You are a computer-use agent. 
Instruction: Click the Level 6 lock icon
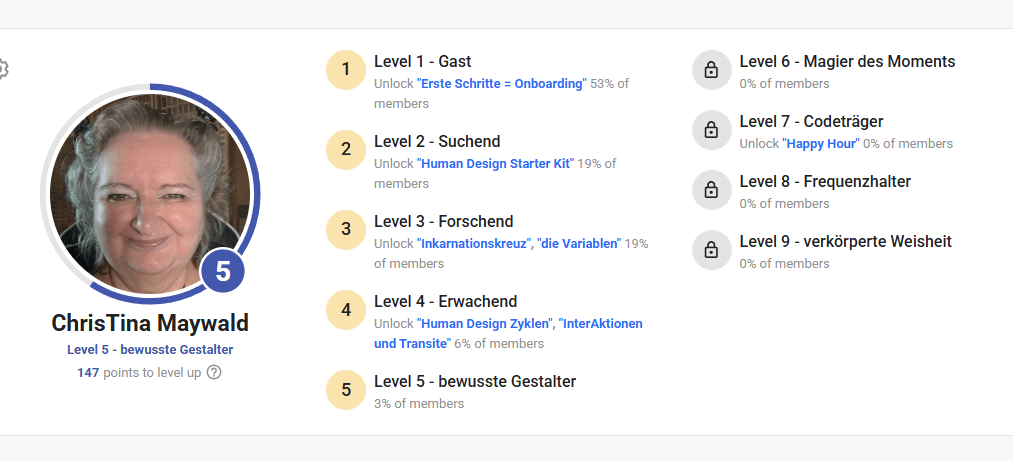pyautogui.click(x=711, y=70)
